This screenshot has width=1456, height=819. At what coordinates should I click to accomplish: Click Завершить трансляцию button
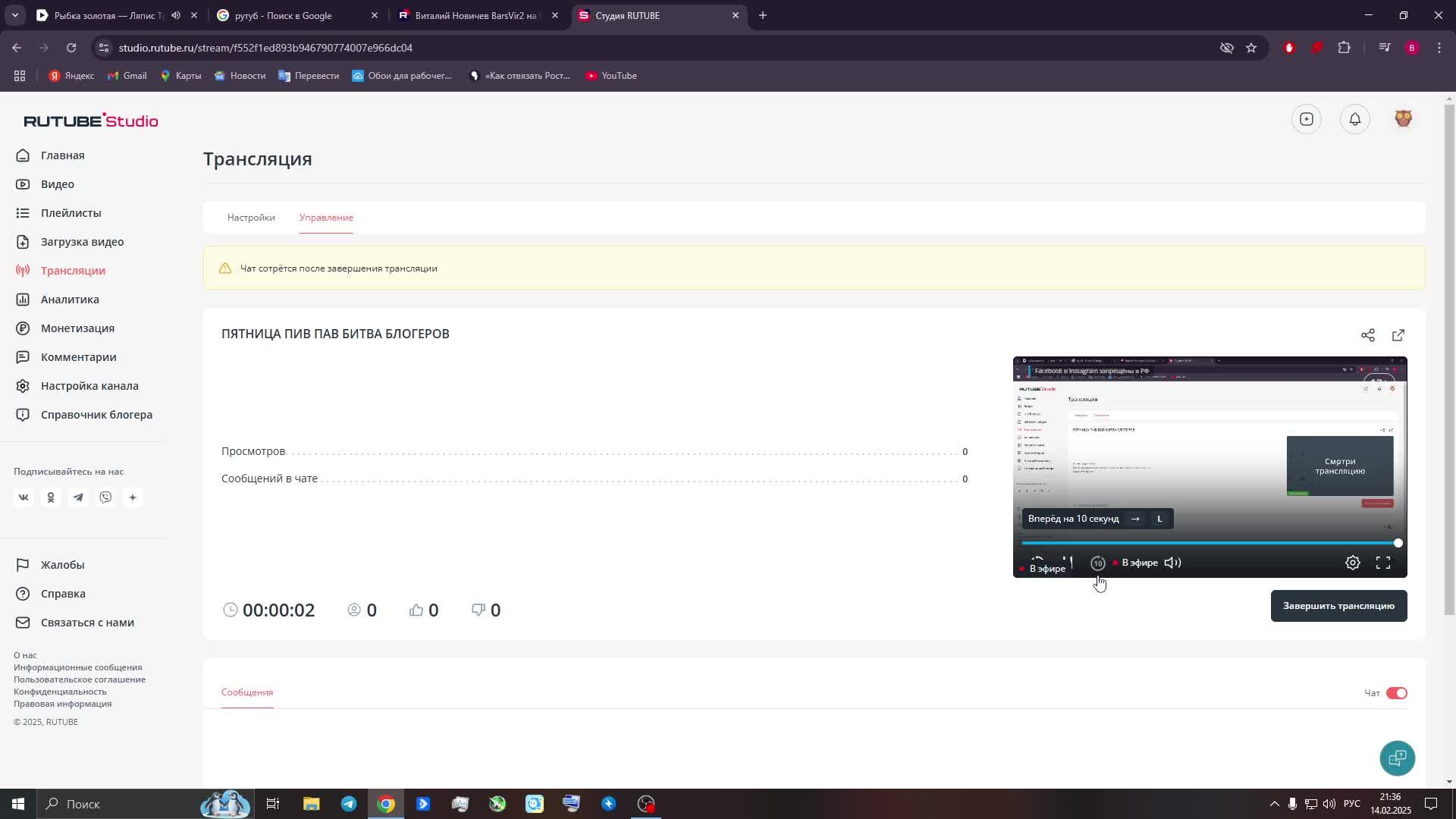click(x=1339, y=606)
